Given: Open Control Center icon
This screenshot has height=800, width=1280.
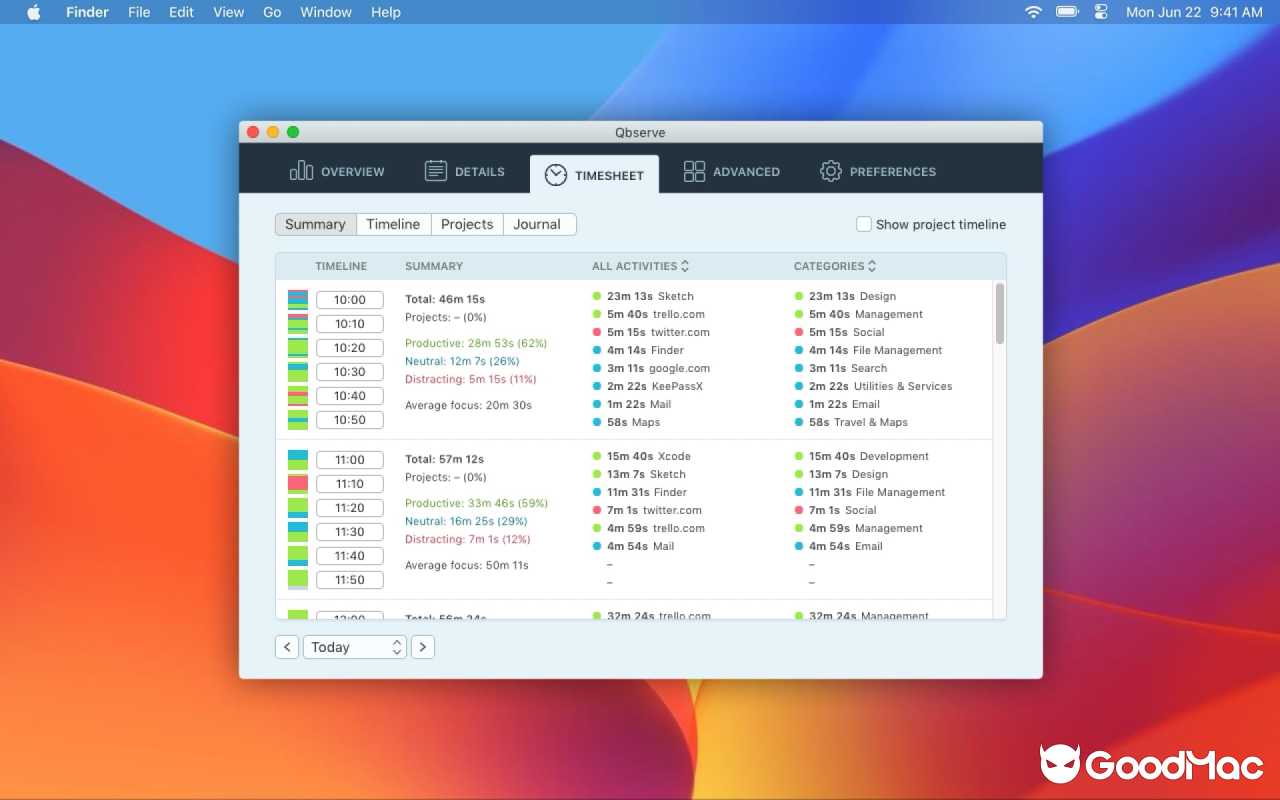Looking at the screenshot, I should point(1102,12).
